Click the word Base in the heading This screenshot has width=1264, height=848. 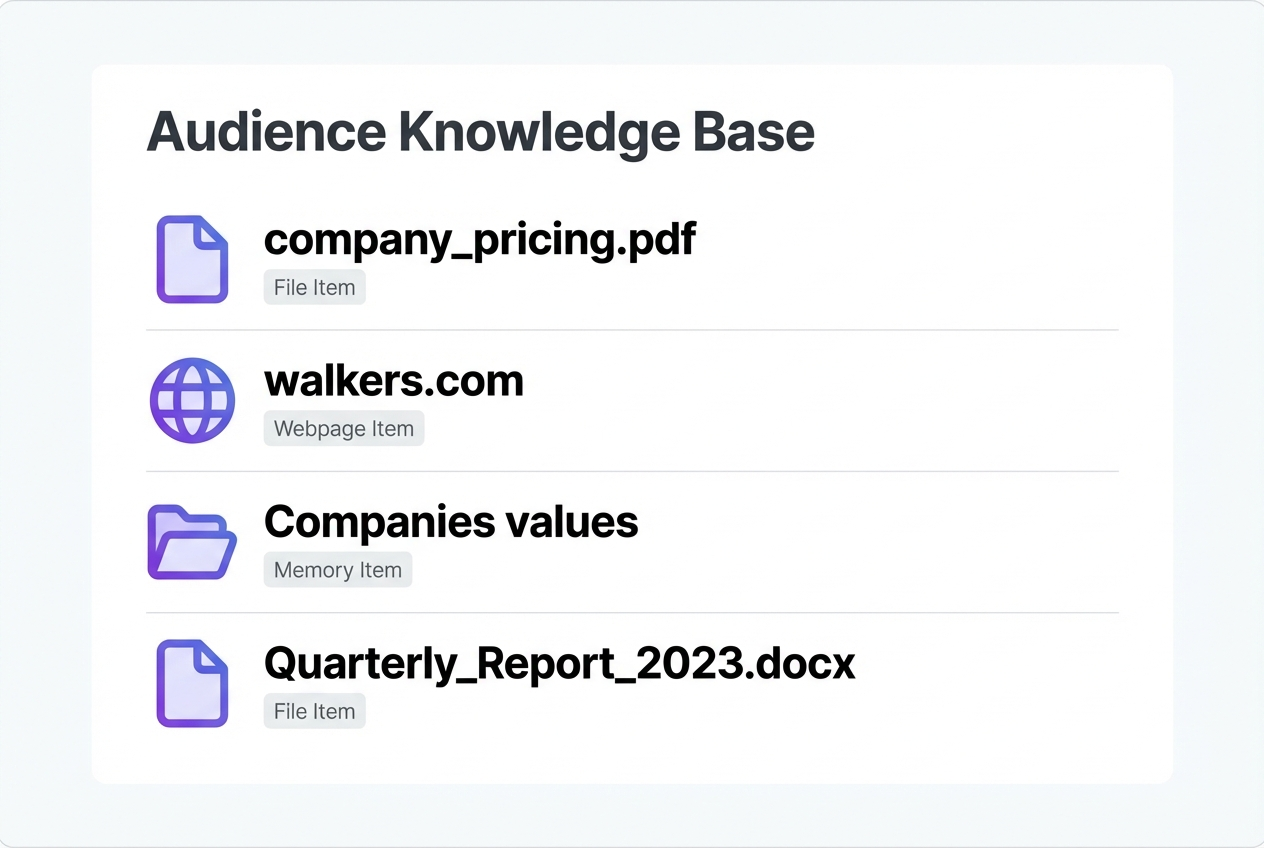coord(753,132)
